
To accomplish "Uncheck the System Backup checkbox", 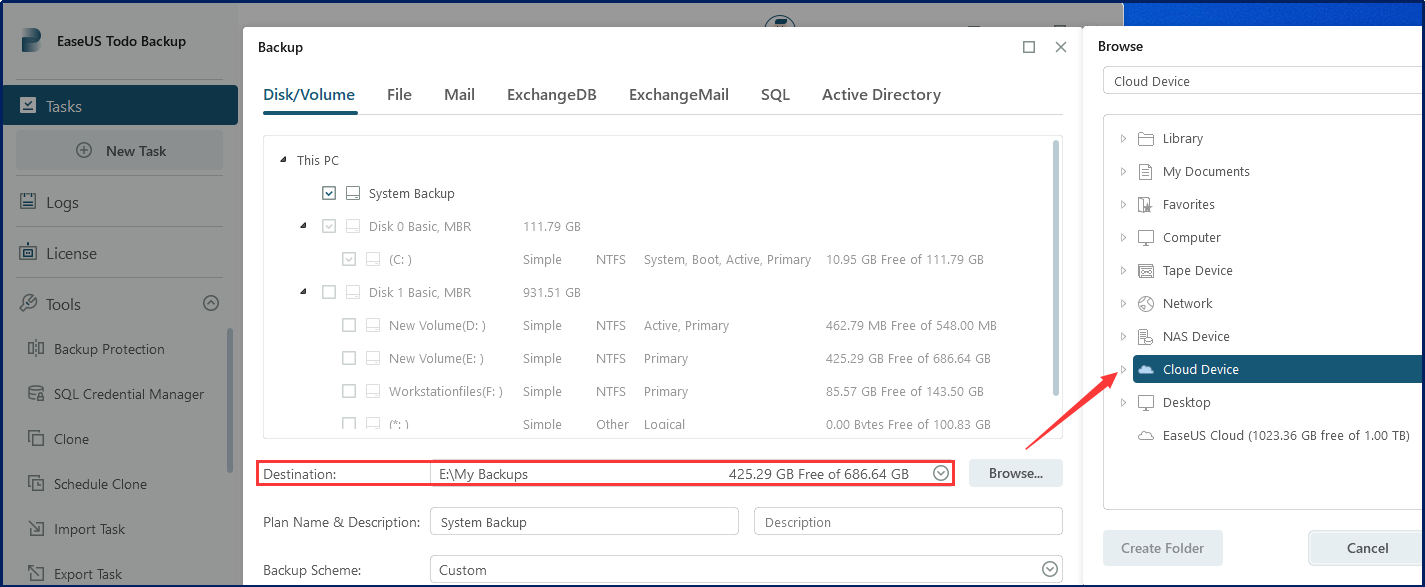I will point(329,192).
